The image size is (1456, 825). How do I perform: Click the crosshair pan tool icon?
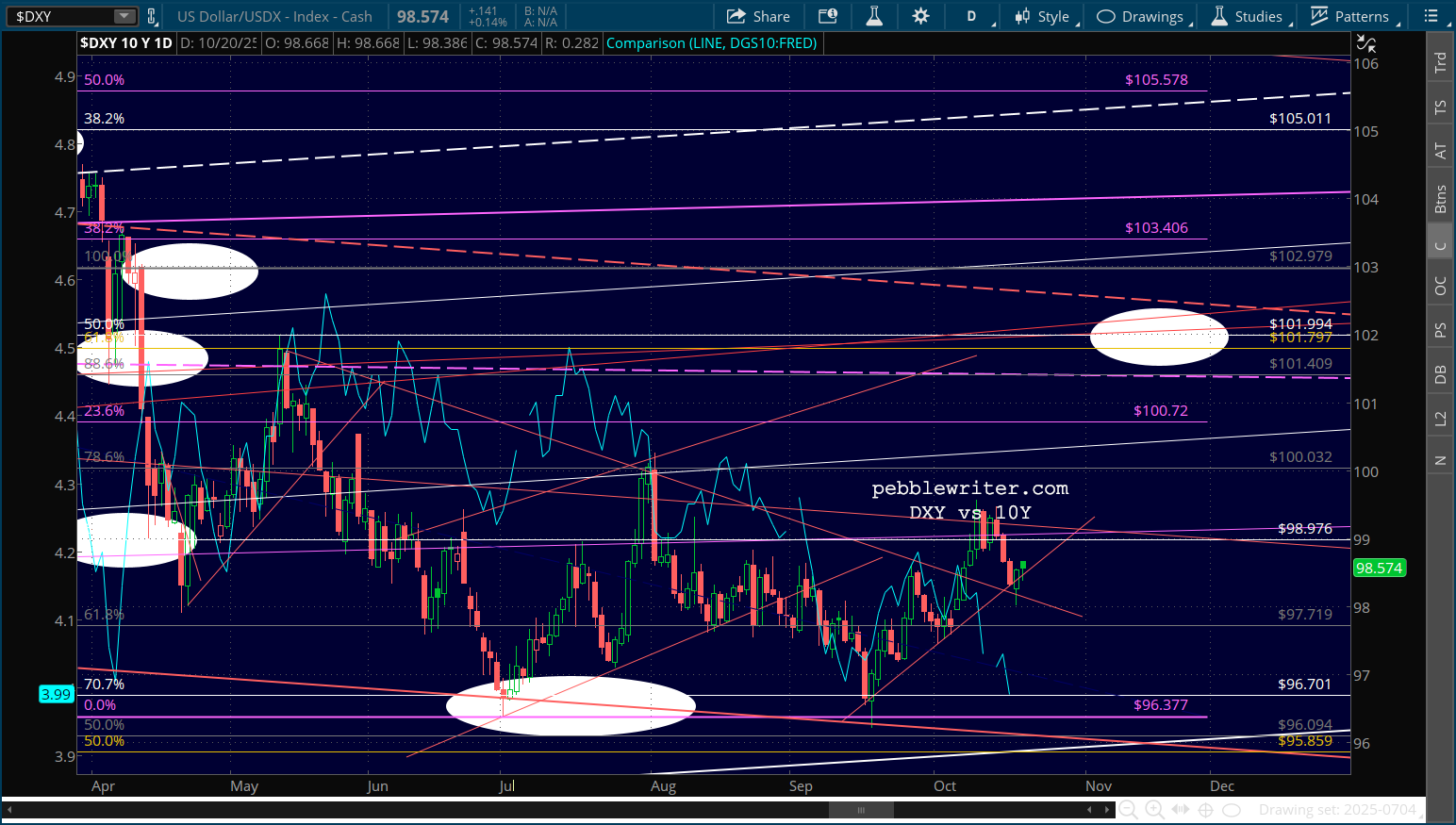(1206, 810)
